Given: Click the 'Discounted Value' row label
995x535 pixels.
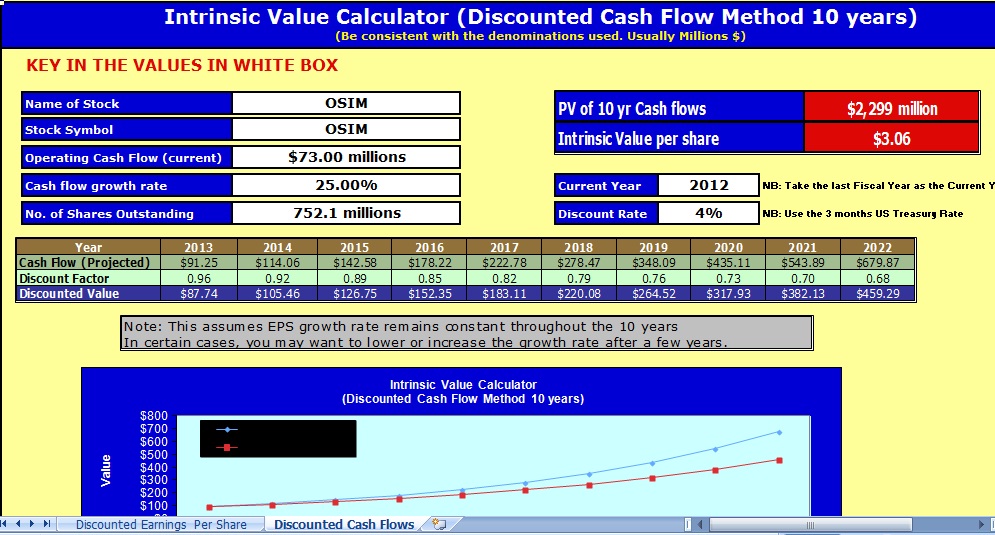Looking at the screenshot, I should point(88,293).
